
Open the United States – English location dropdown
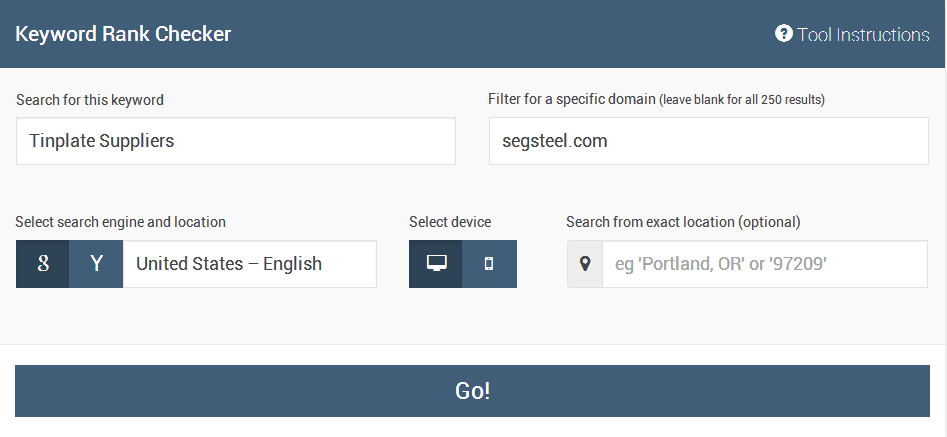tap(249, 264)
